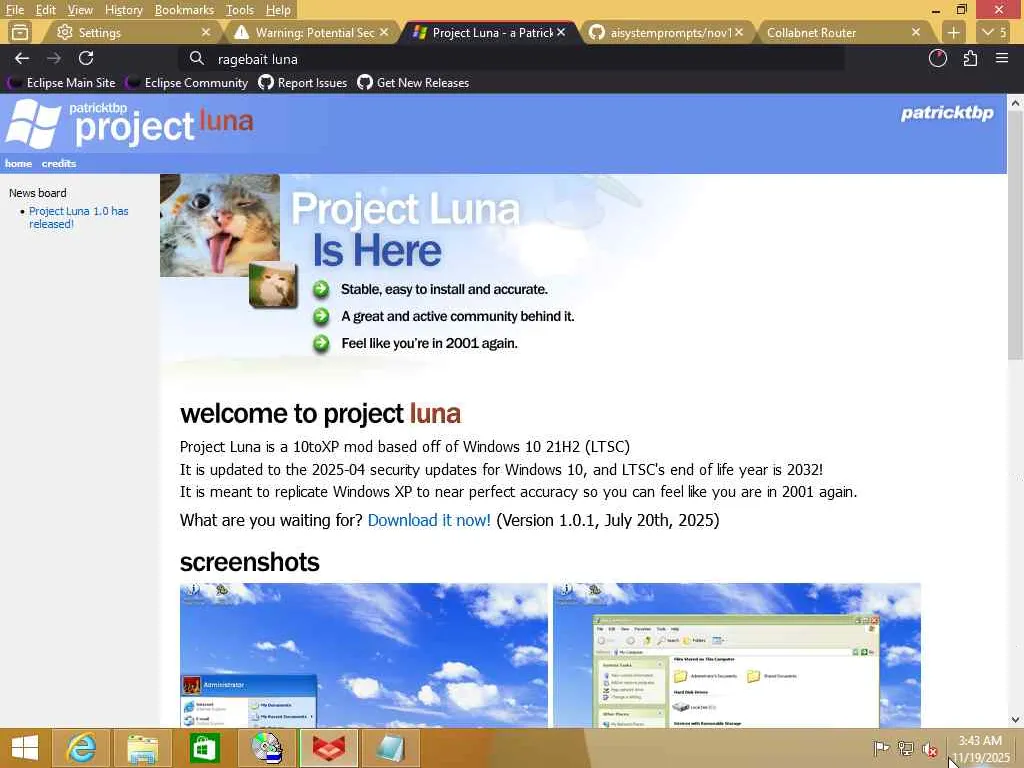The image size is (1024, 768).
Task: Click the gear icon on the Settings tab
Action: tap(64, 32)
